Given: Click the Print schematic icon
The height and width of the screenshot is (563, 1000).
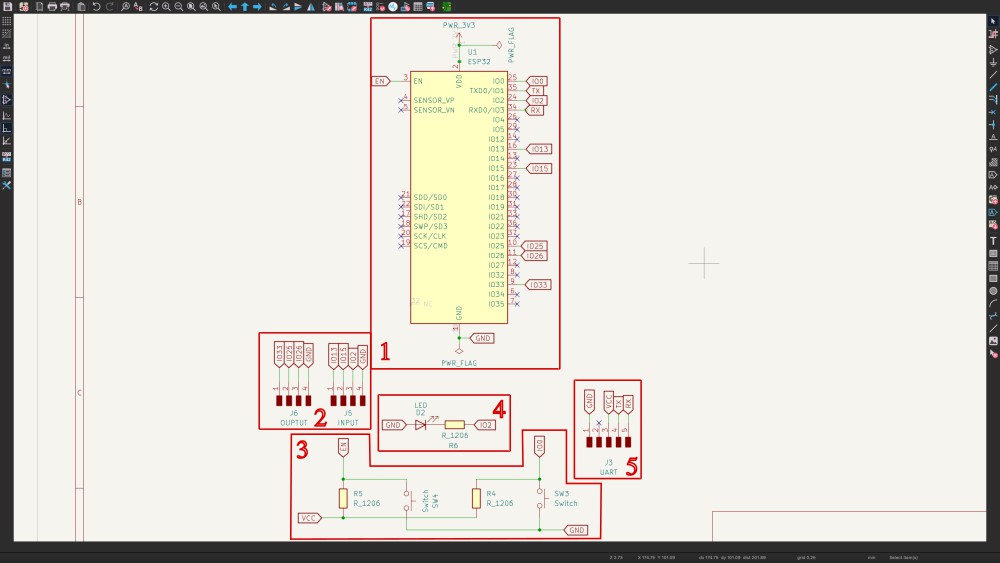Looking at the screenshot, I should [52, 6].
